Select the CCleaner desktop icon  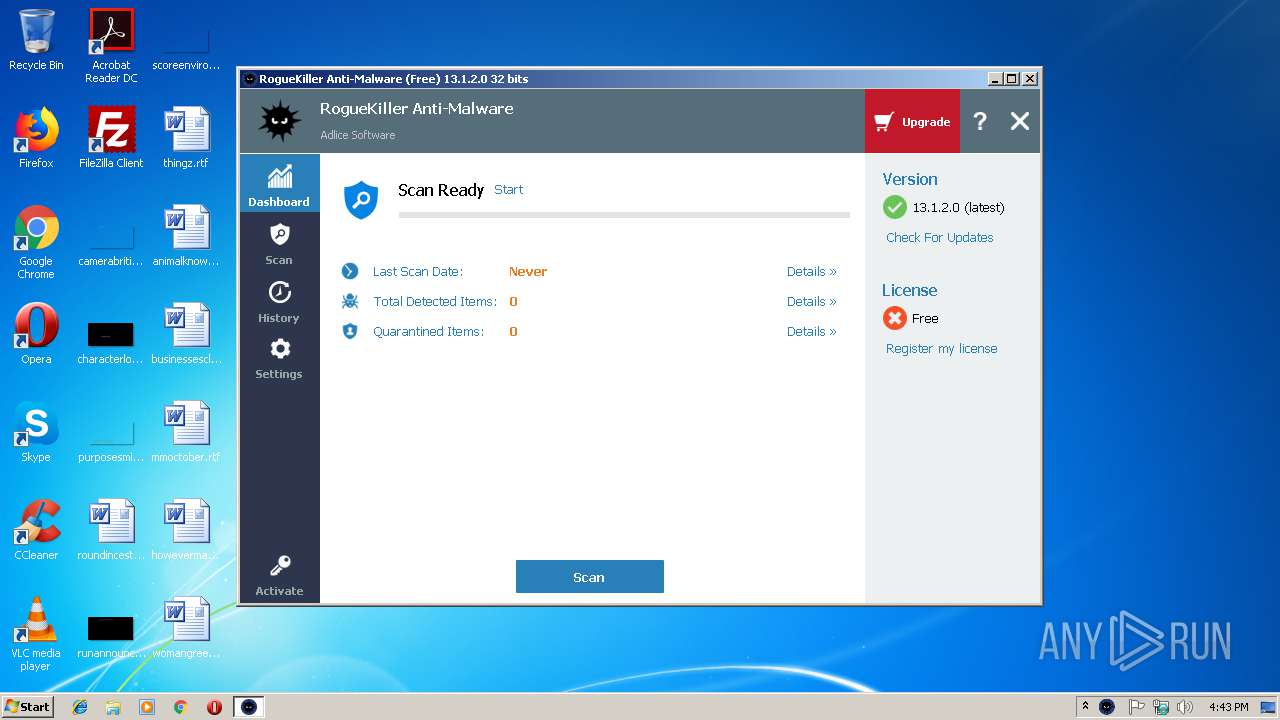[36, 530]
